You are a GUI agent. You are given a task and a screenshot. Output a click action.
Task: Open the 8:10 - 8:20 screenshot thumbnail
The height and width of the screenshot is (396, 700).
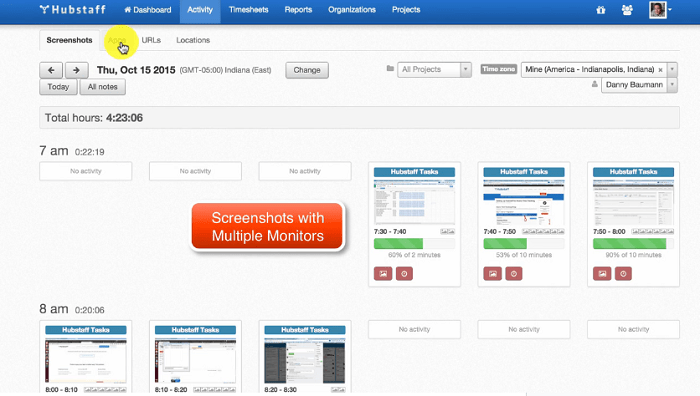pyautogui.click(x=195, y=361)
